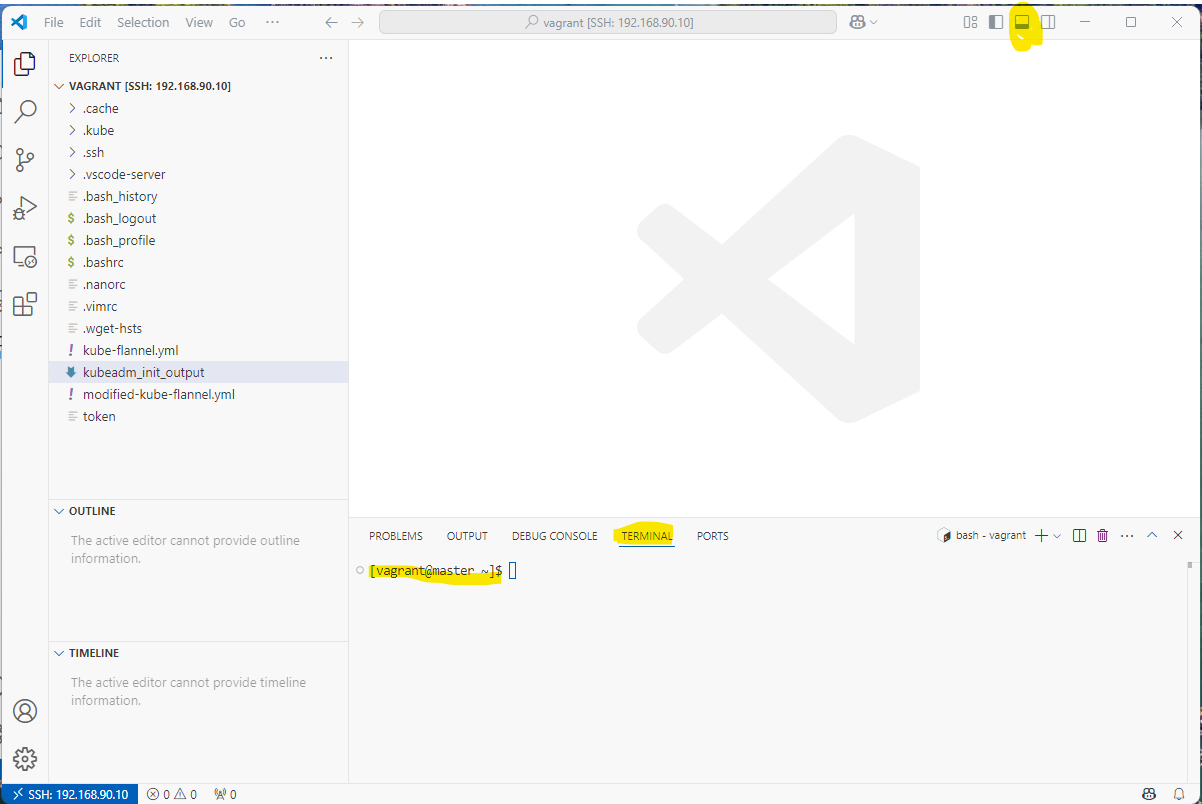Open errors and warnings in status bar

pos(172,794)
